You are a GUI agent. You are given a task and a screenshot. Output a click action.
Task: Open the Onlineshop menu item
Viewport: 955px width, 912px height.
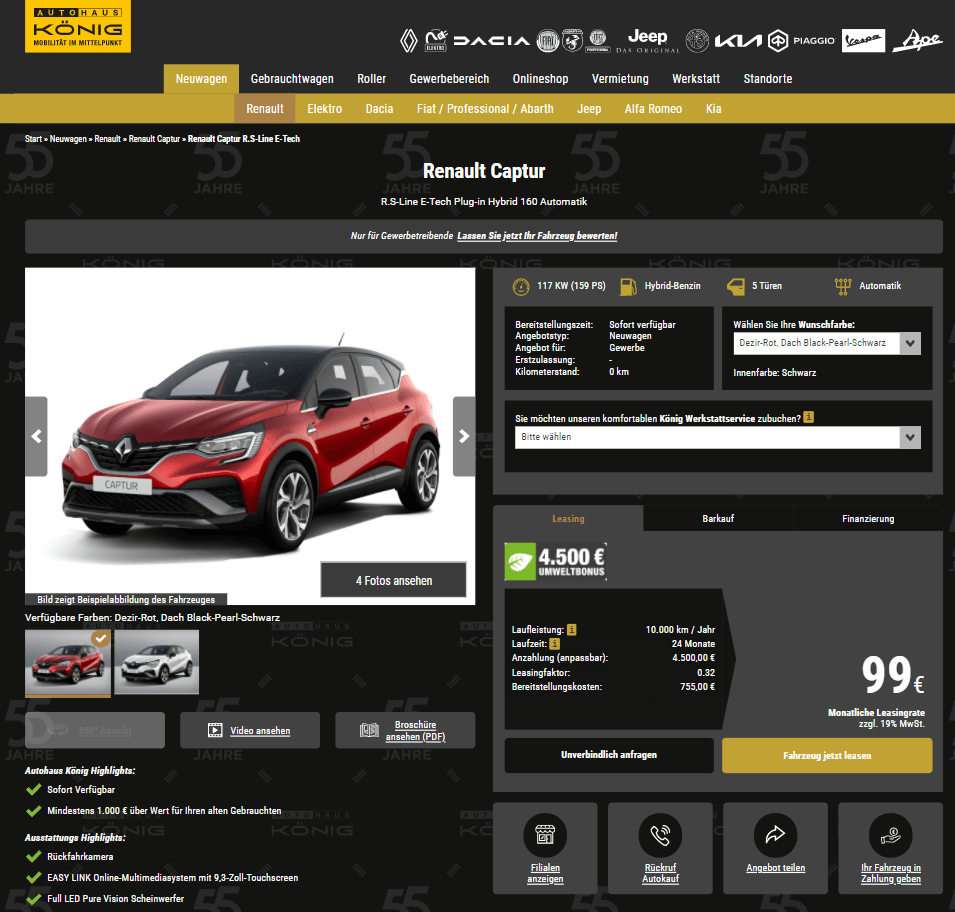click(540, 79)
